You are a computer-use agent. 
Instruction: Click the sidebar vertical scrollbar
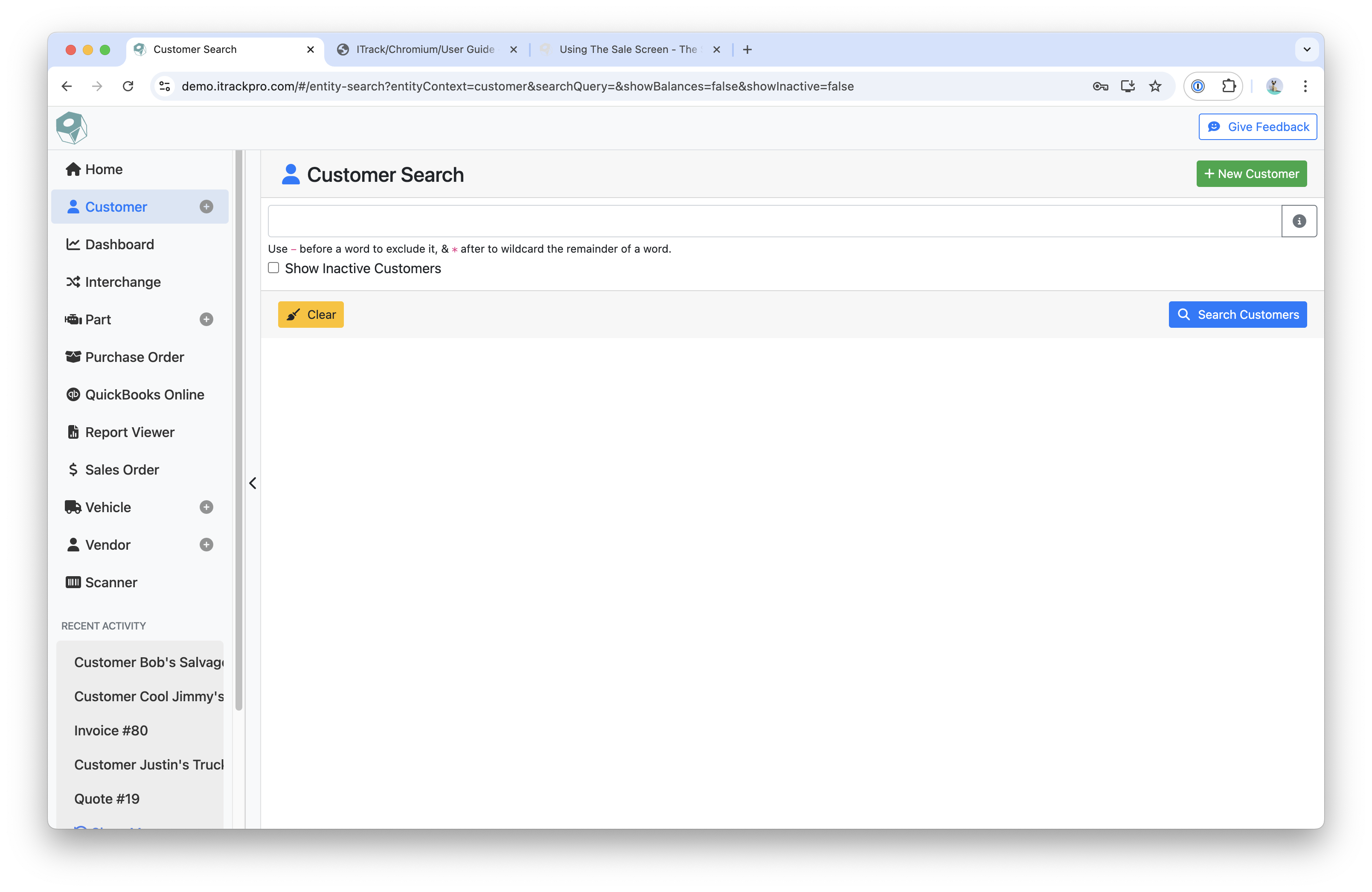point(238,432)
